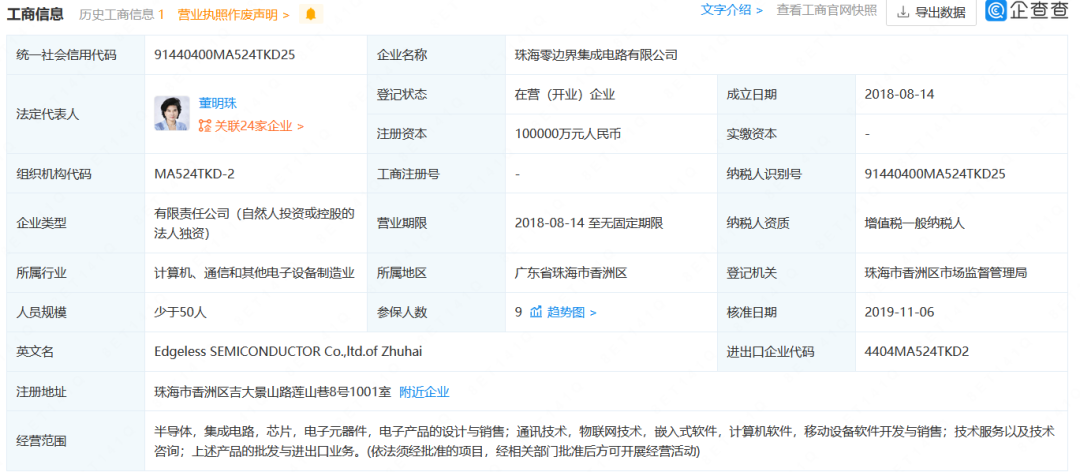Expand the 文字介绍 section
Image resolution: width=1080 pixels, height=472 pixels.
[731, 11]
